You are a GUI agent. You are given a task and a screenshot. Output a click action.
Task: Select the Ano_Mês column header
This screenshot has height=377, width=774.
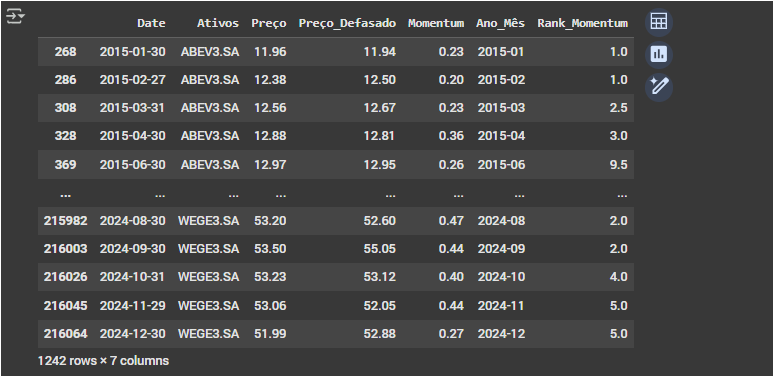501,23
